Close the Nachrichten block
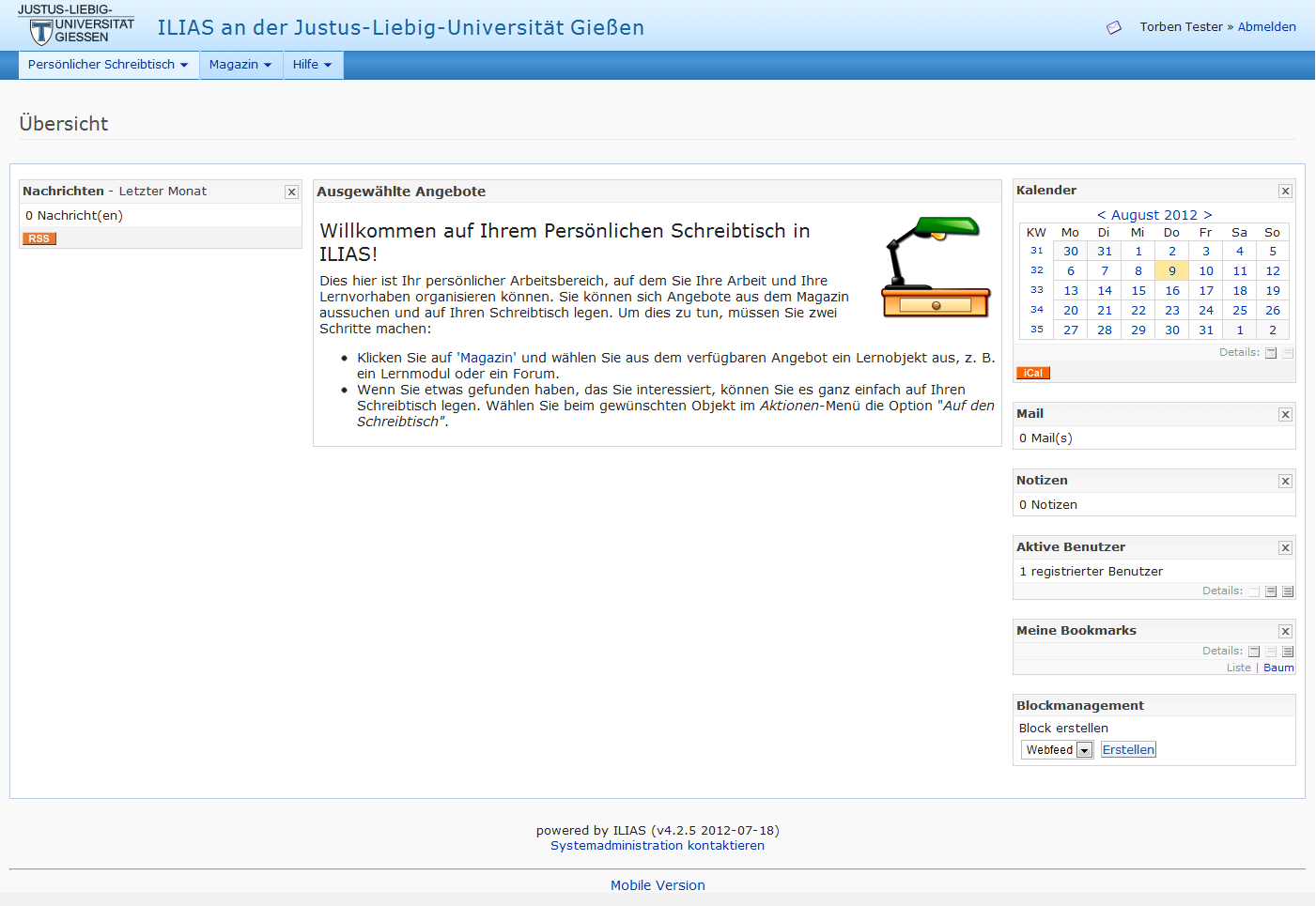1316x906 pixels. click(x=291, y=192)
